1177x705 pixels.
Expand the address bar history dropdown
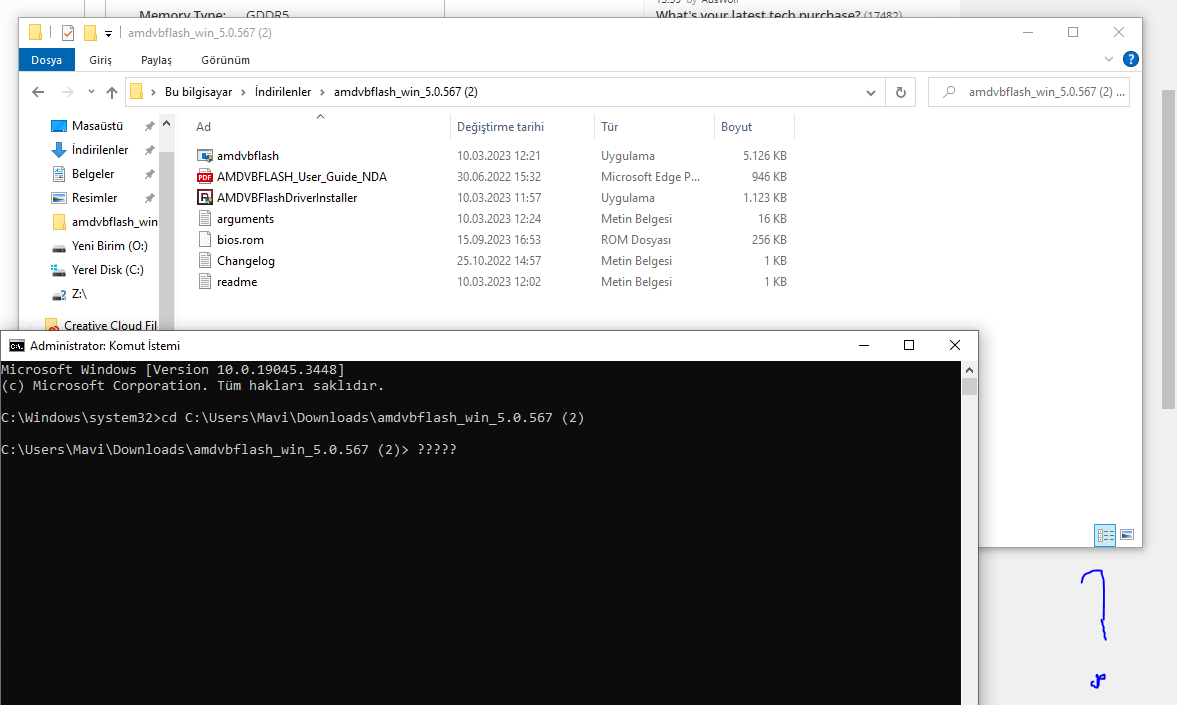tap(871, 92)
